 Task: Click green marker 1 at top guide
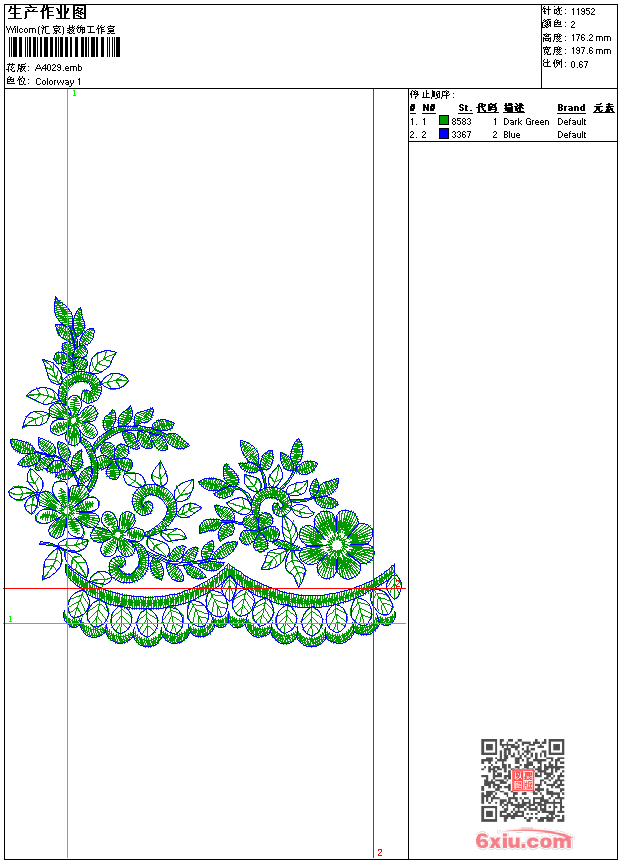click(74, 93)
